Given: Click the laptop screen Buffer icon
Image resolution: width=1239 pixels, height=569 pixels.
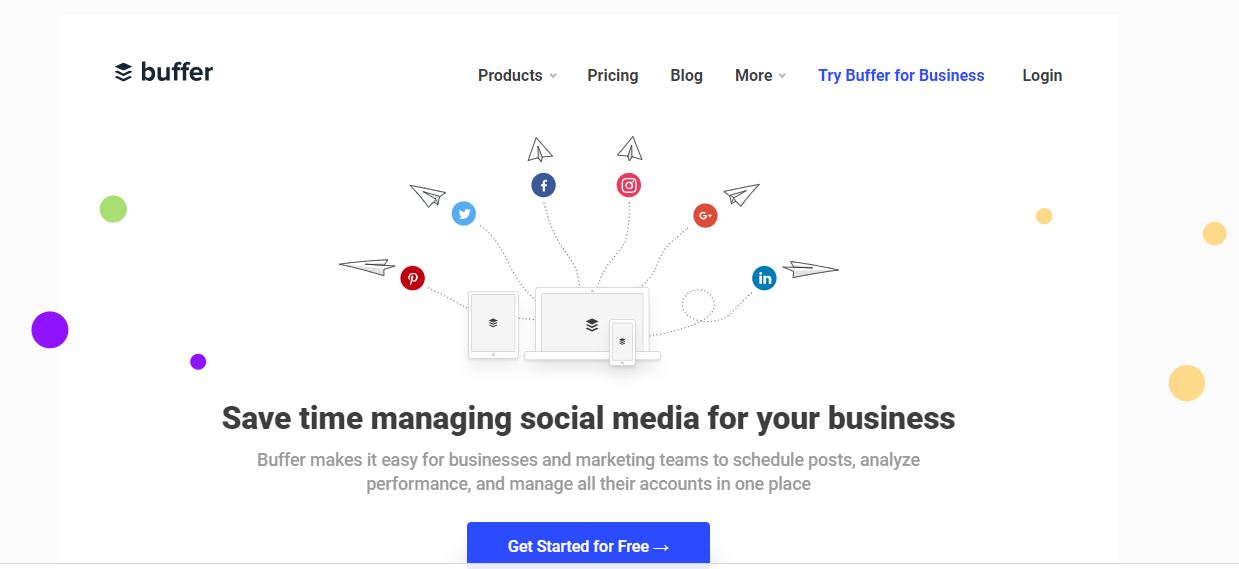Looking at the screenshot, I should click(x=592, y=325).
